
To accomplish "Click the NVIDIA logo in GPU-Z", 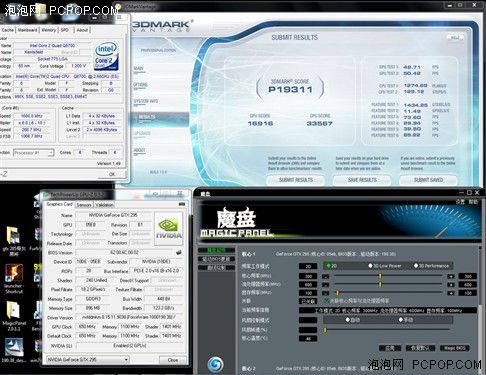I will point(169,229).
